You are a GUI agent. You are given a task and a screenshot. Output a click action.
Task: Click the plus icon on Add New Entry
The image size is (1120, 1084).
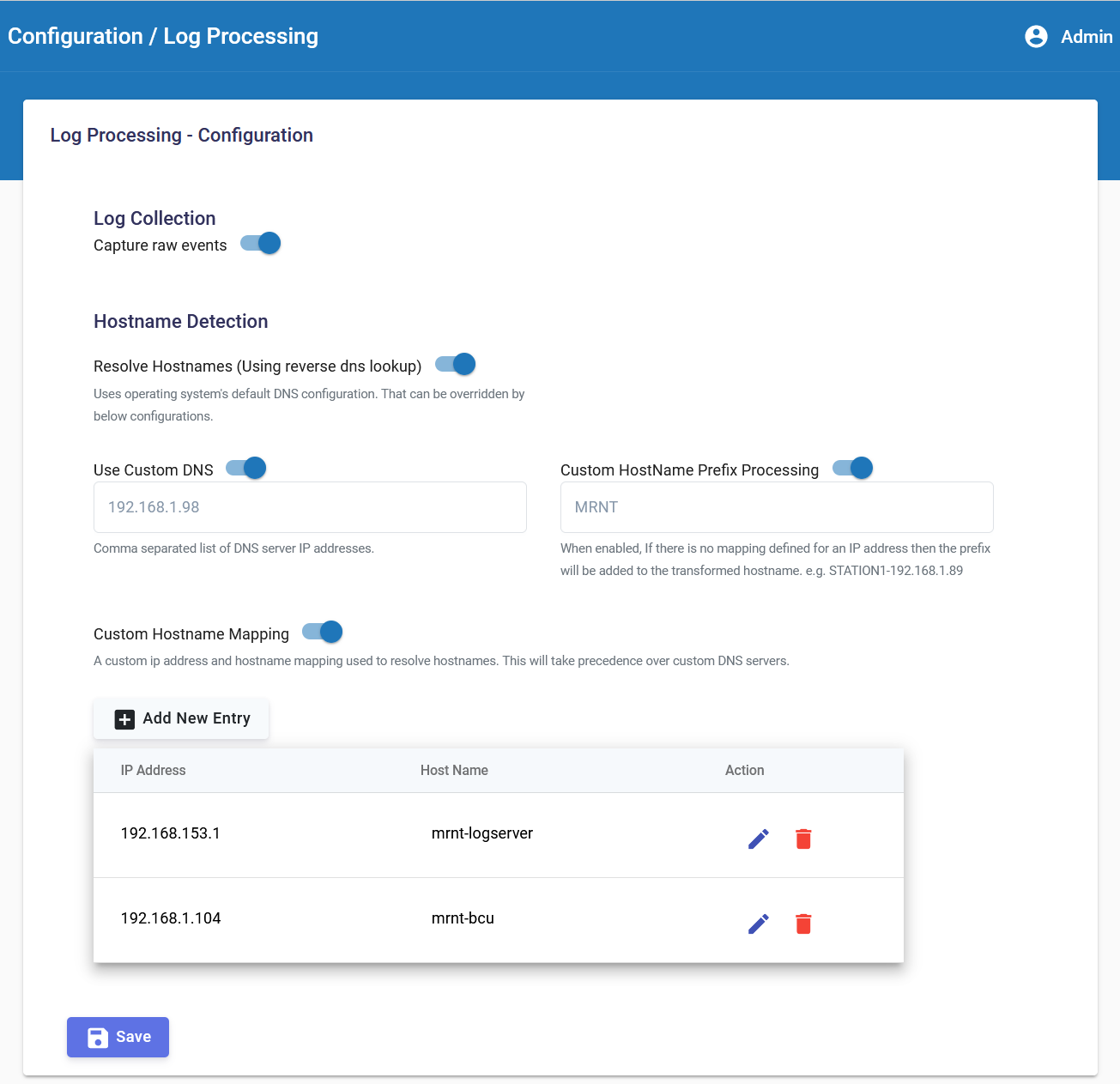point(124,719)
